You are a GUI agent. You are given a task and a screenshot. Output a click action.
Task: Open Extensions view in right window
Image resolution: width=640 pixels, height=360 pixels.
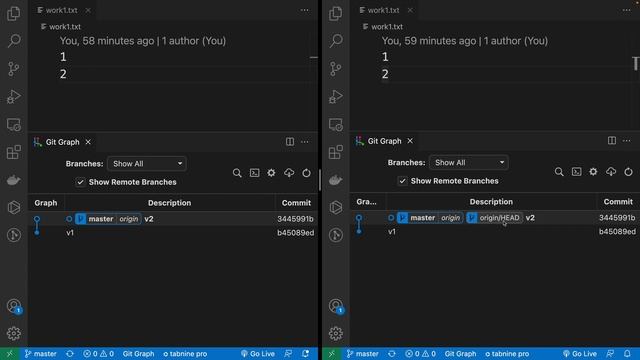click(336, 152)
